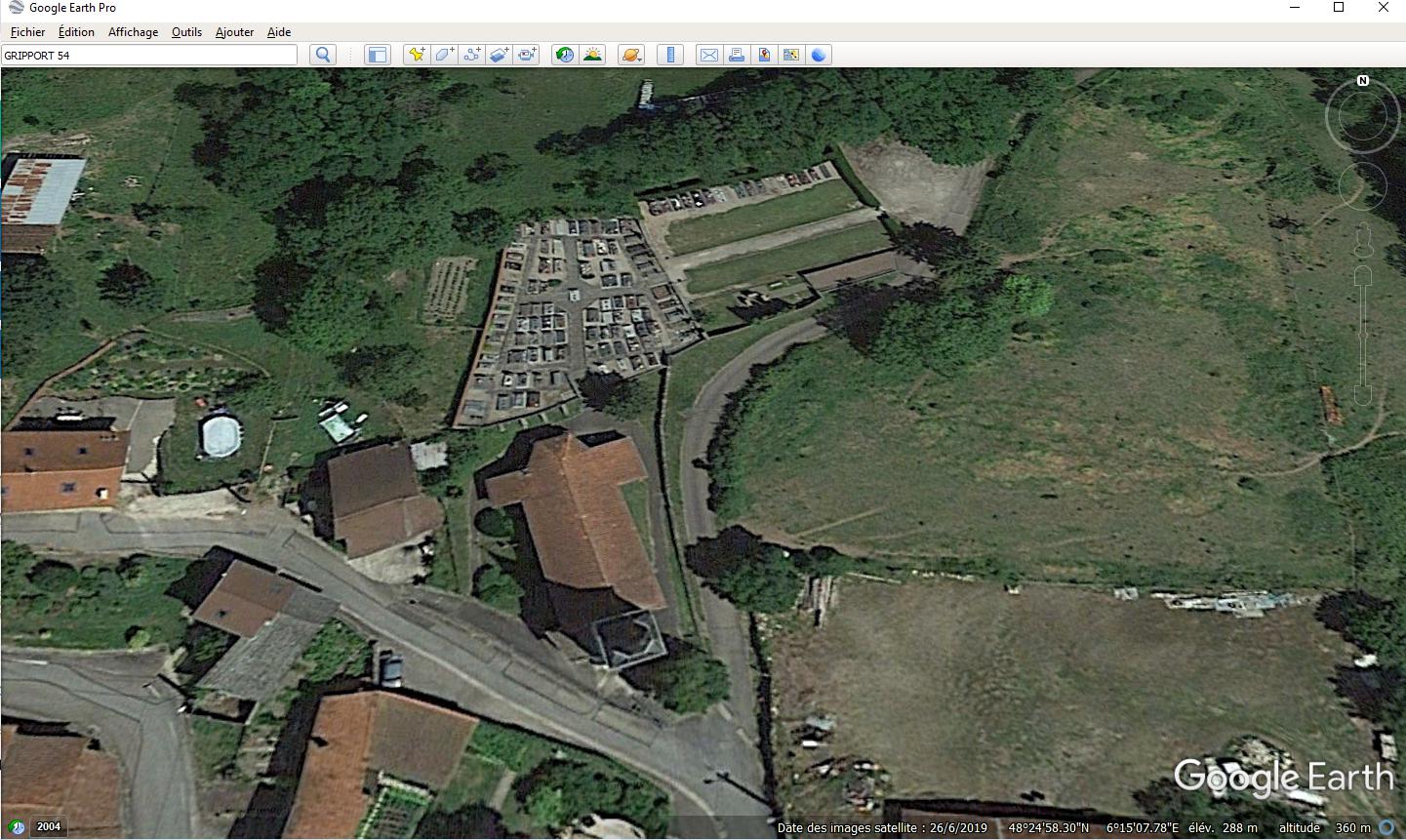Click the altitude 360 m value
This screenshot has height=840, width=1406.
coord(1352,828)
